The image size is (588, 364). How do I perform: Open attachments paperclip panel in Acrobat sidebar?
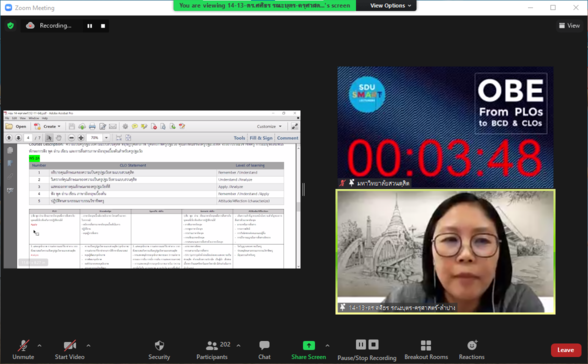(10, 176)
